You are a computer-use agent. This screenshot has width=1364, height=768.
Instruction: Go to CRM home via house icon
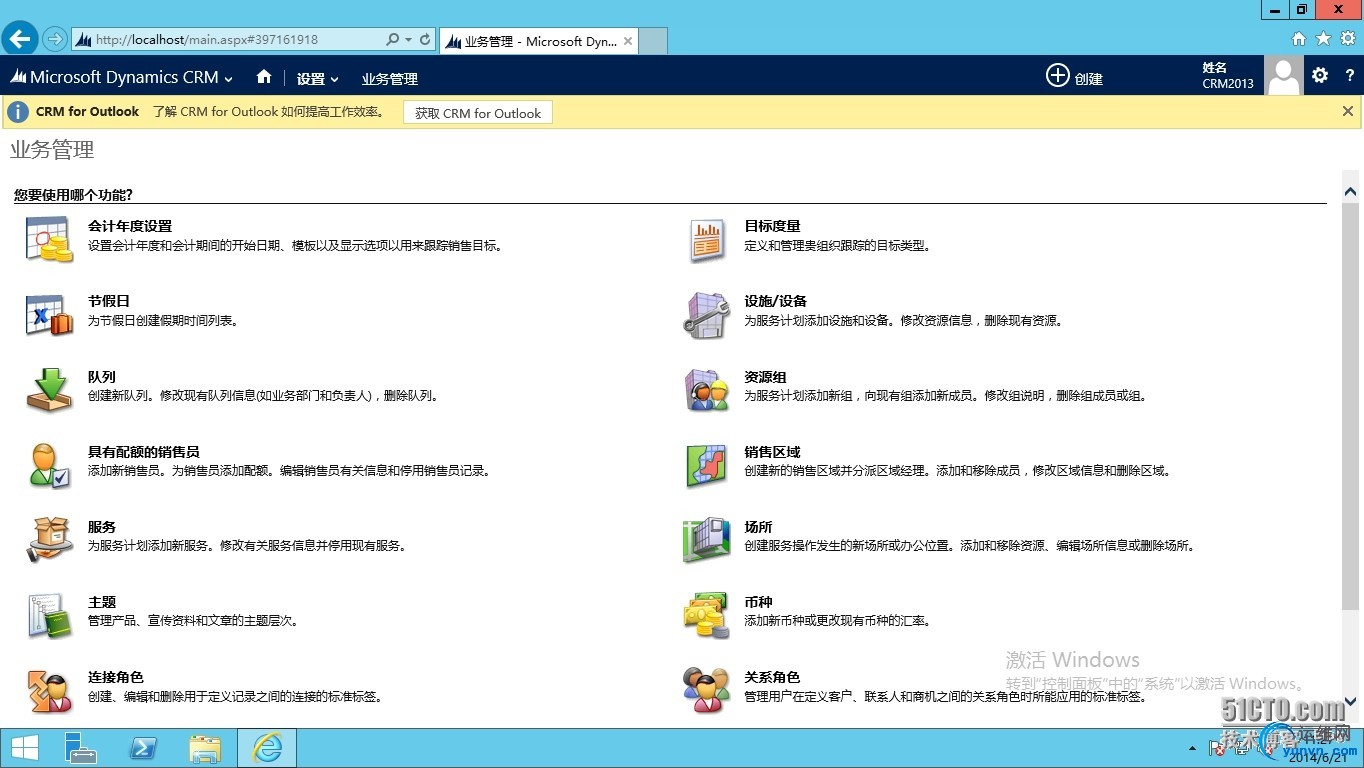(x=264, y=77)
